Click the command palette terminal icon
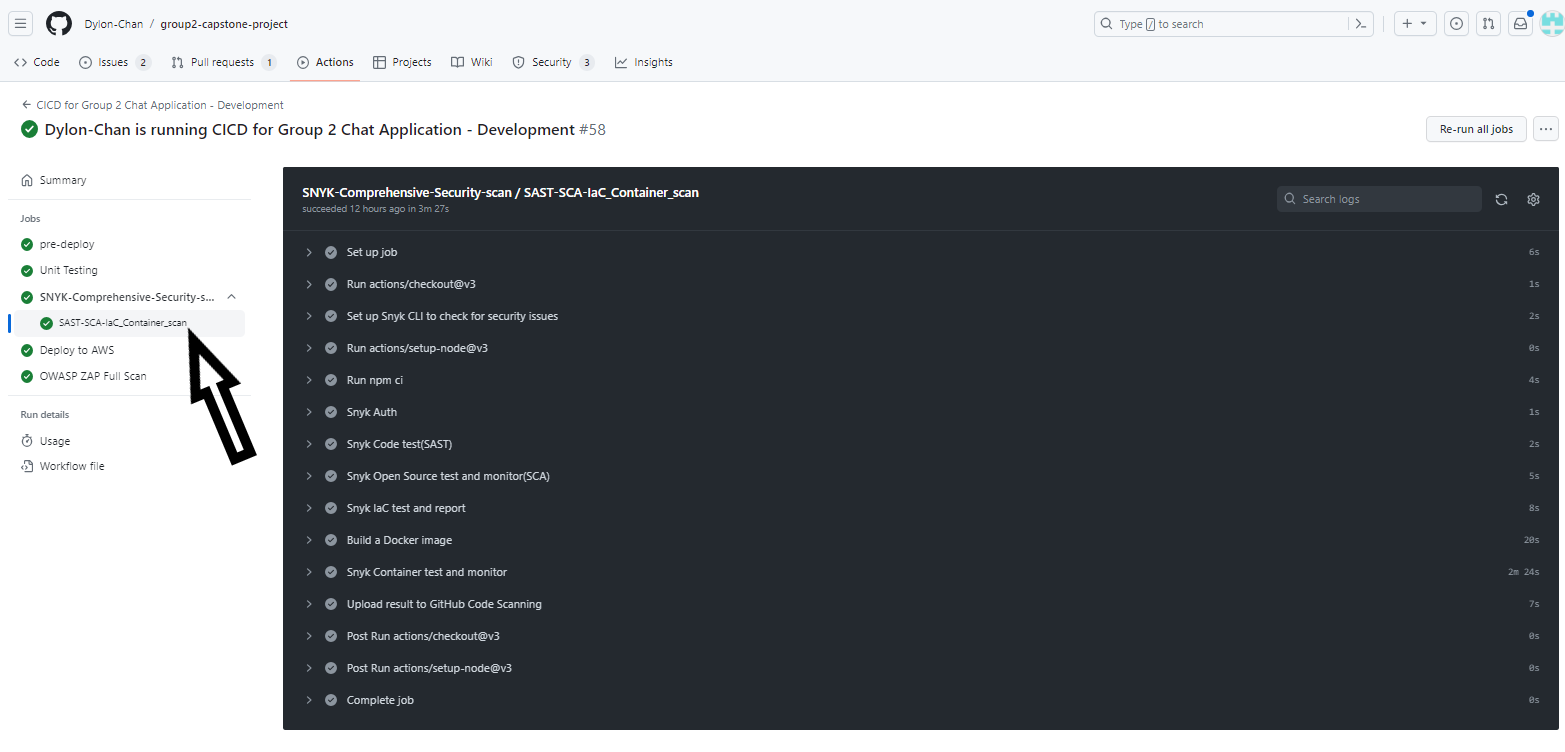This screenshot has width=1565, height=752. pyautogui.click(x=1361, y=23)
